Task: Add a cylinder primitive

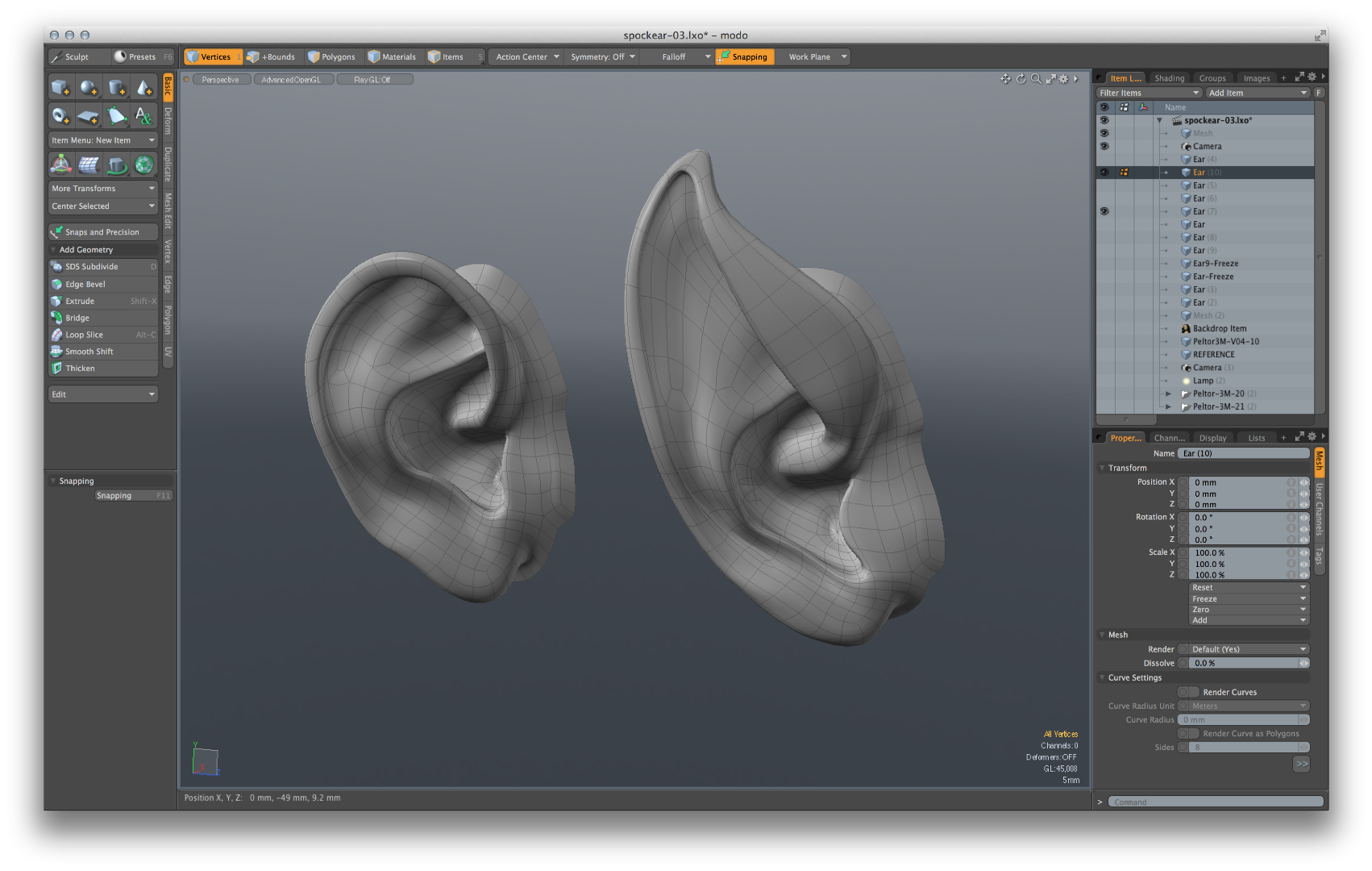Action: tap(117, 88)
